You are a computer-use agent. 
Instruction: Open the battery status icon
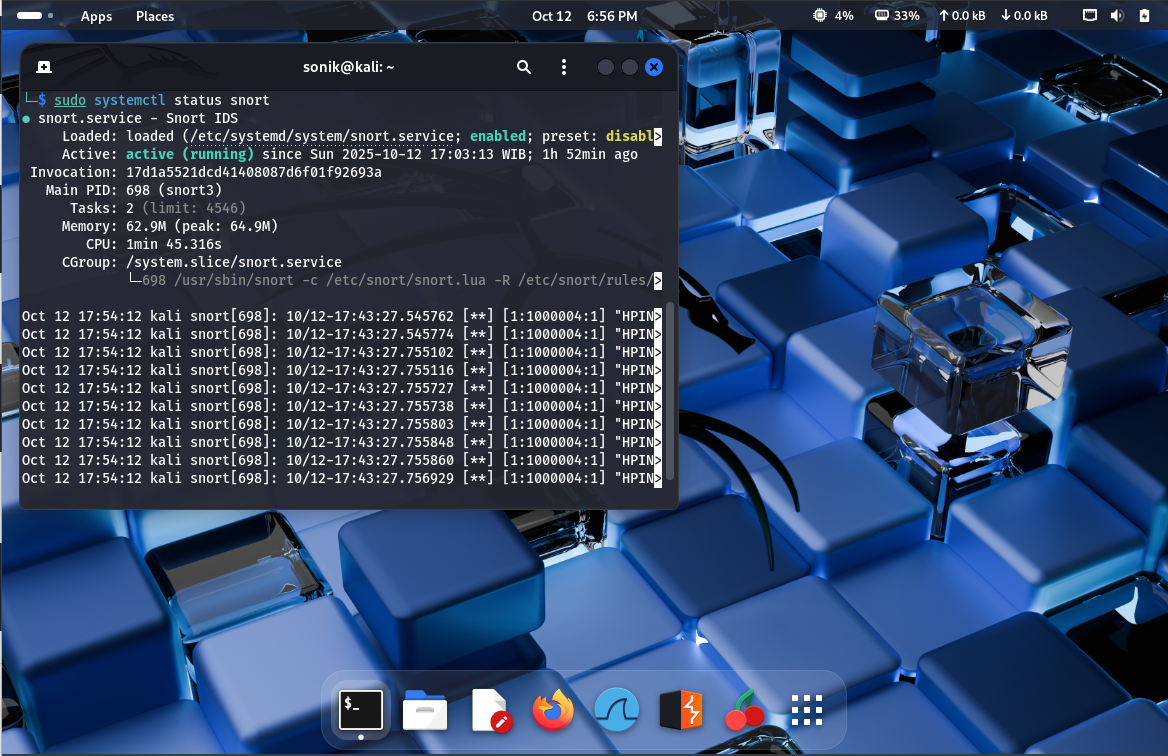pyautogui.click(x=1144, y=15)
